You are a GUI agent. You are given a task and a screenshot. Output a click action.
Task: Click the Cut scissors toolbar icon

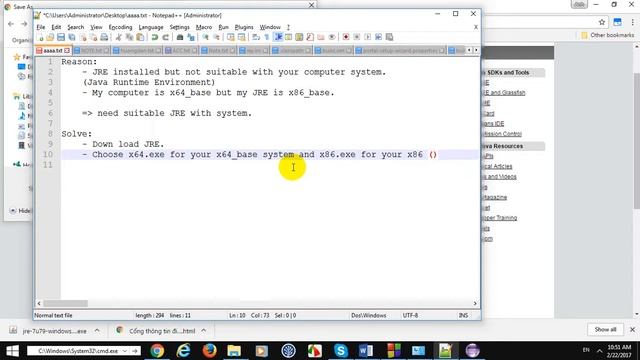coord(118,38)
